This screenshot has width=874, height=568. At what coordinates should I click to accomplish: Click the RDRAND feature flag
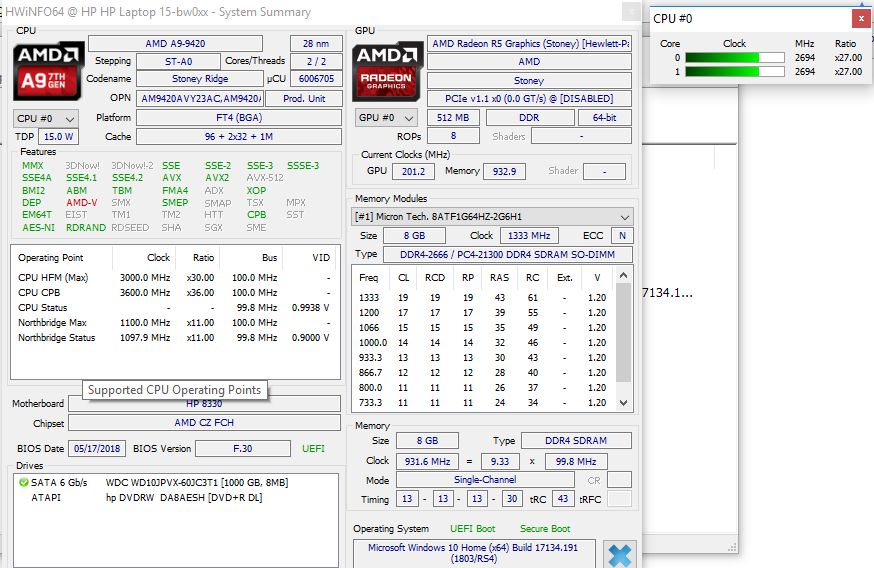click(x=86, y=227)
